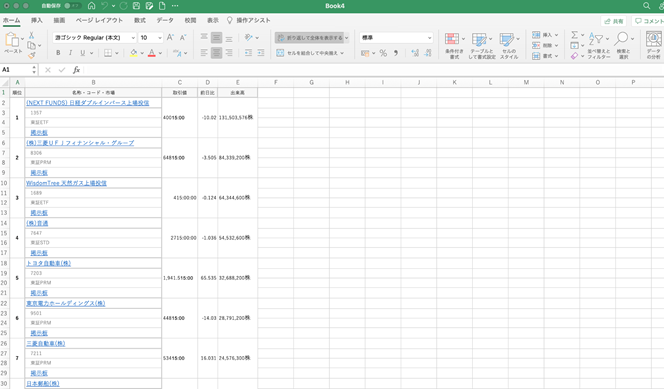This screenshot has height=389, width=664.
Task: Open the Toyota Motor stock link
Action: [x=49, y=263]
